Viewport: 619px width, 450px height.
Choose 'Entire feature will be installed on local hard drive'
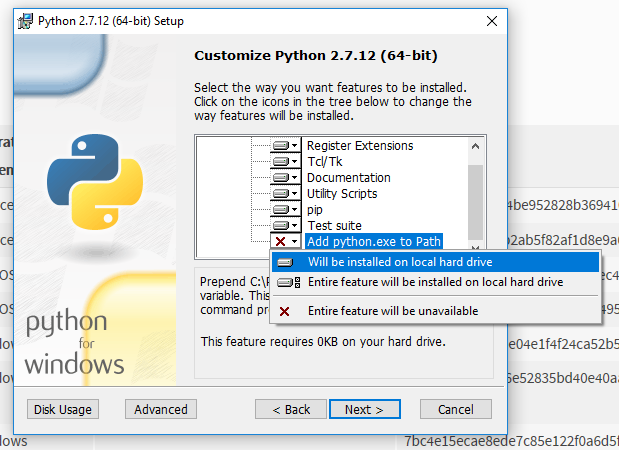pyautogui.click(x=435, y=282)
